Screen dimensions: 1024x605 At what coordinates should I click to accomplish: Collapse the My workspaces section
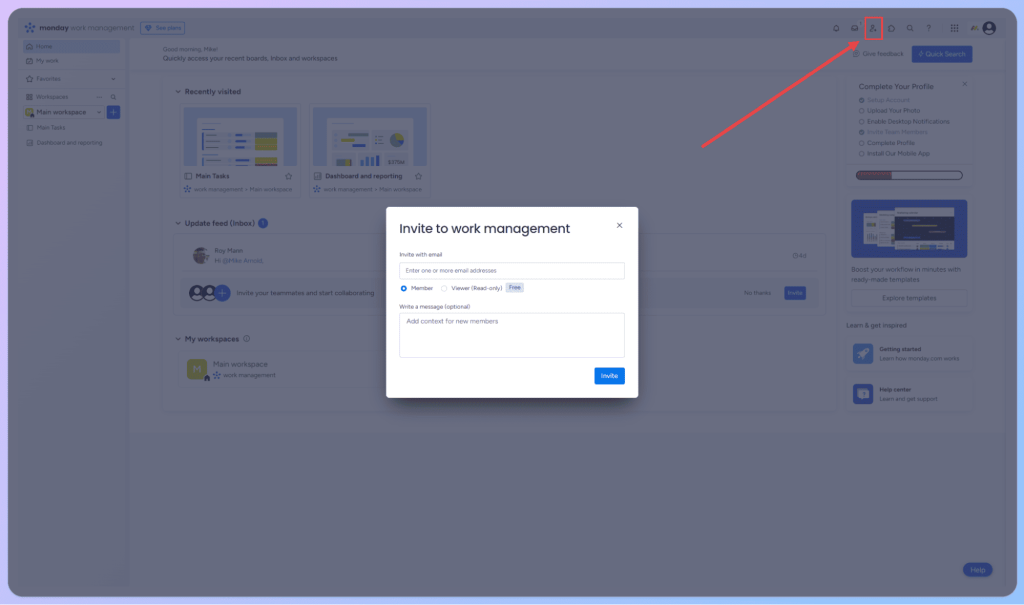click(x=178, y=339)
